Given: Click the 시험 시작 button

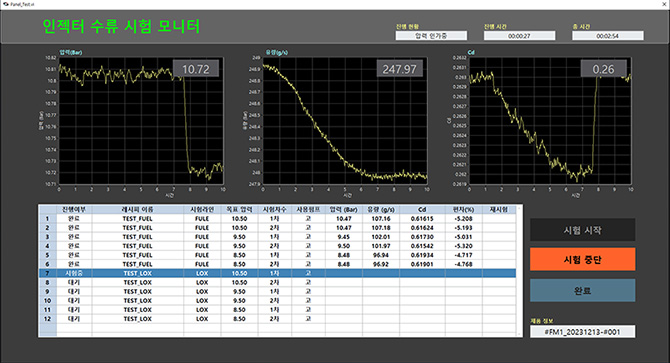Looking at the screenshot, I should (582, 230).
